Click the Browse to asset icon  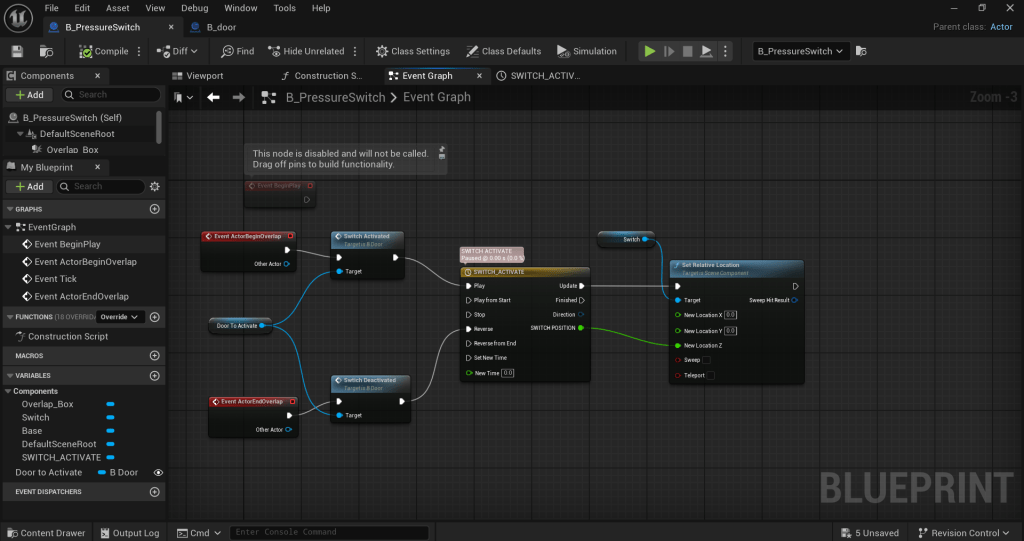pyautogui.click(x=46, y=51)
